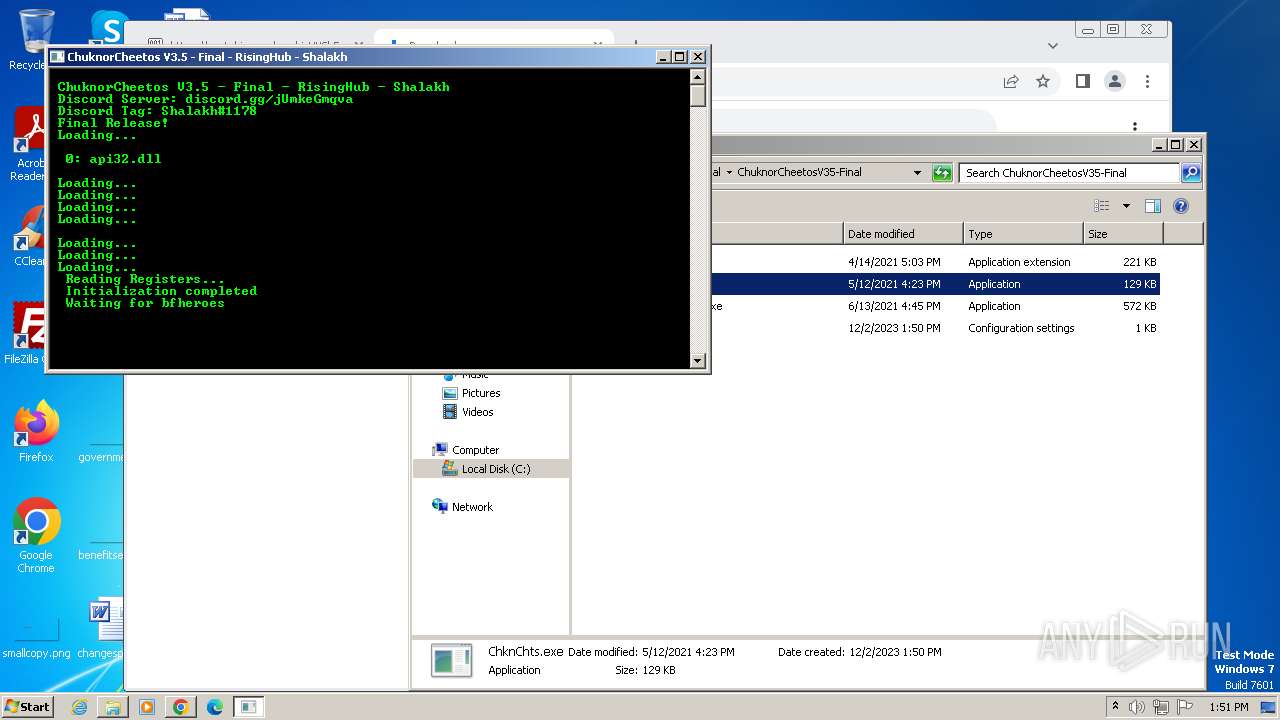Select the Application row sized 129 KB

point(935,284)
